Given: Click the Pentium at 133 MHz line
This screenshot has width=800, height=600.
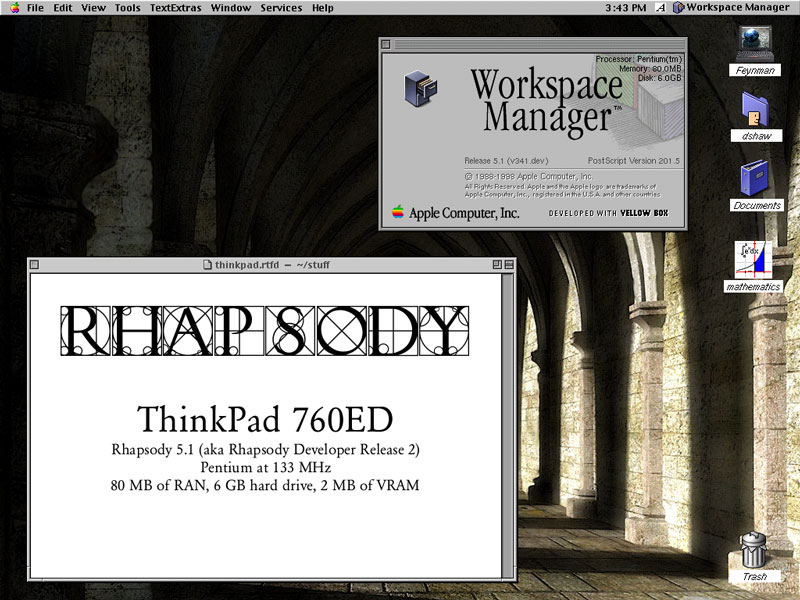Looking at the screenshot, I should [265, 467].
